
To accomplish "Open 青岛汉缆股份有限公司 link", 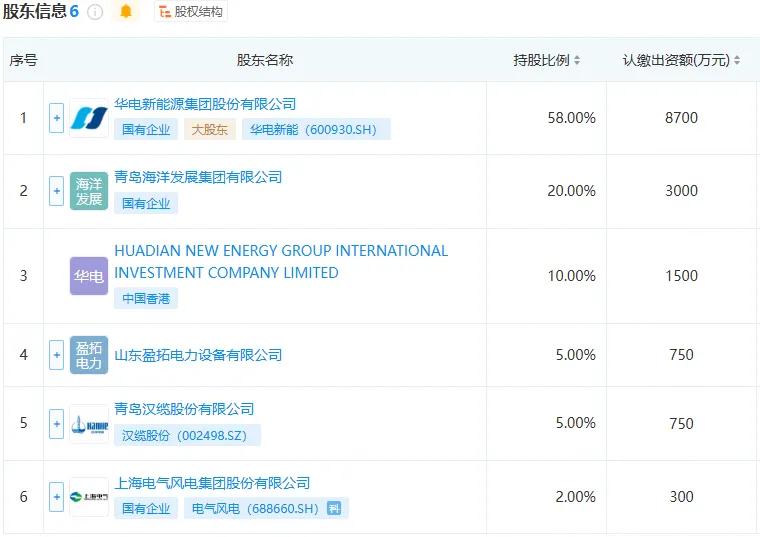I will [x=184, y=409].
